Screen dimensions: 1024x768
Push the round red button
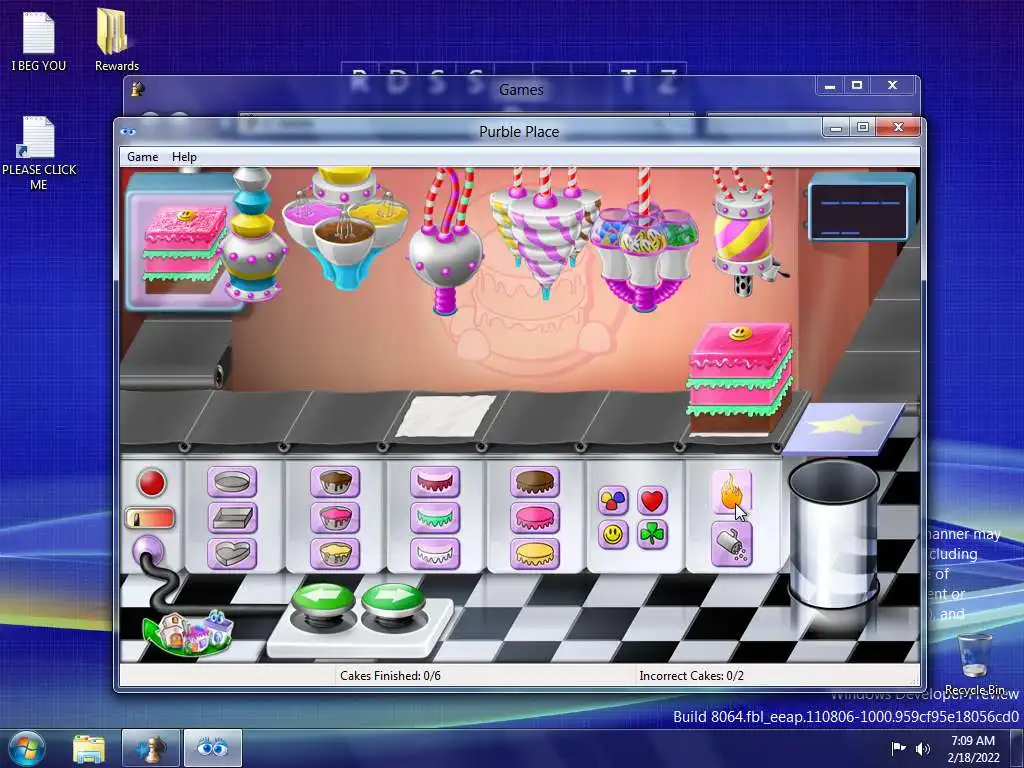152,483
